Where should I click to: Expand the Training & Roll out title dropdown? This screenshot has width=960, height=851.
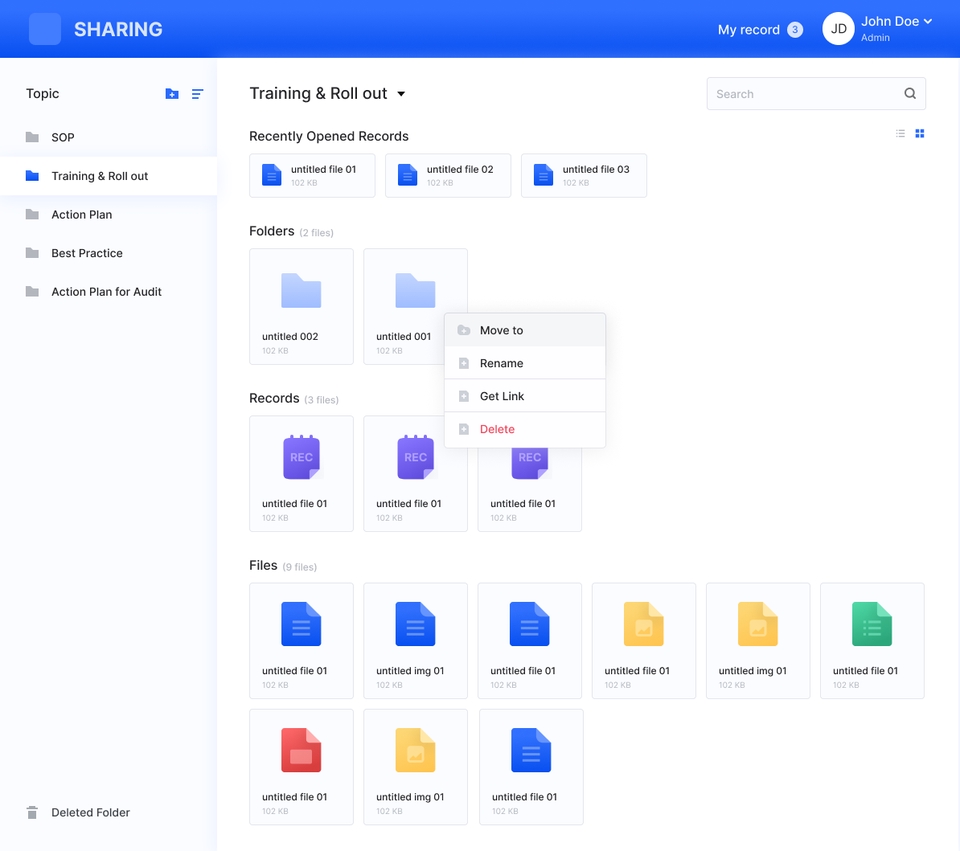[x=401, y=94]
